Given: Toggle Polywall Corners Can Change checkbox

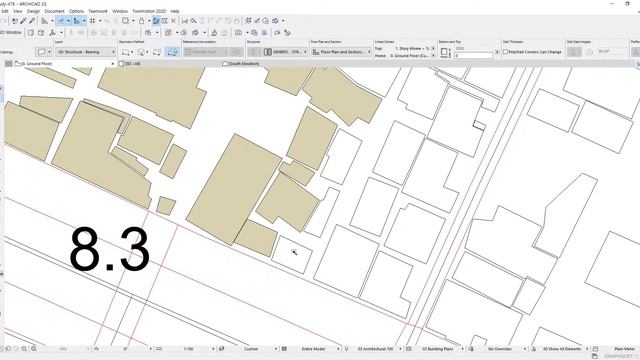Looking at the screenshot, I should 505,52.
